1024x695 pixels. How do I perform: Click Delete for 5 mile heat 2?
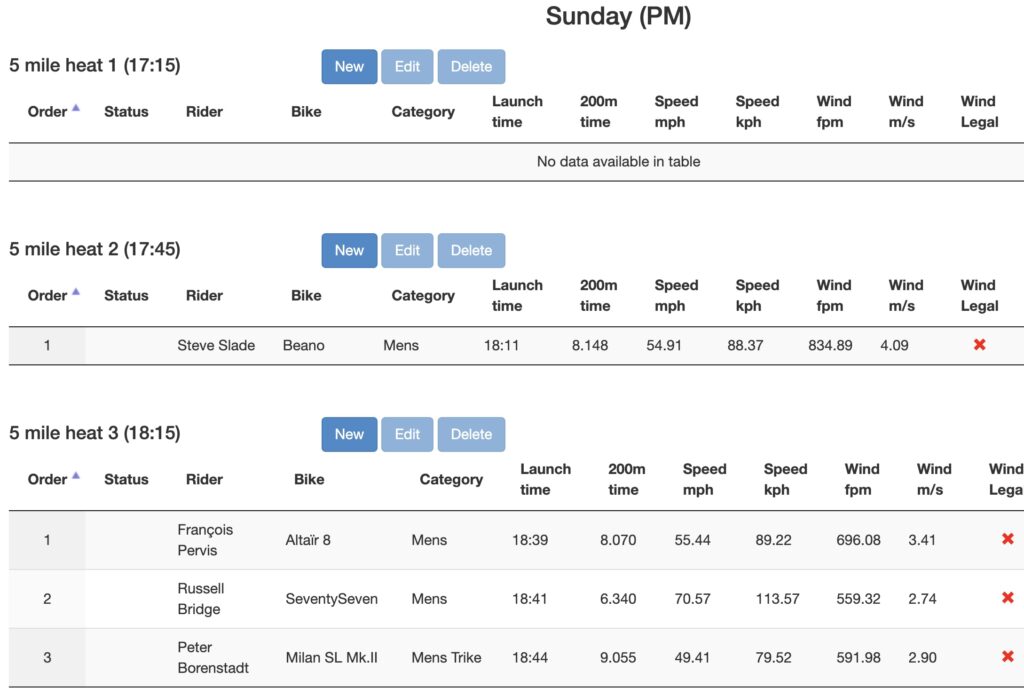[x=471, y=250]
